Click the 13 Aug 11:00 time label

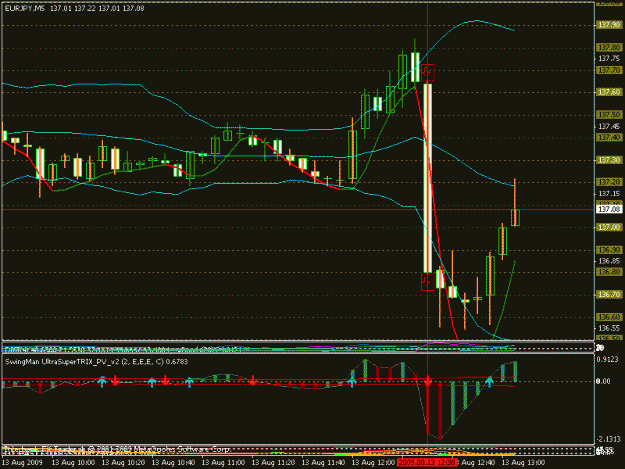tap(223, 463)
